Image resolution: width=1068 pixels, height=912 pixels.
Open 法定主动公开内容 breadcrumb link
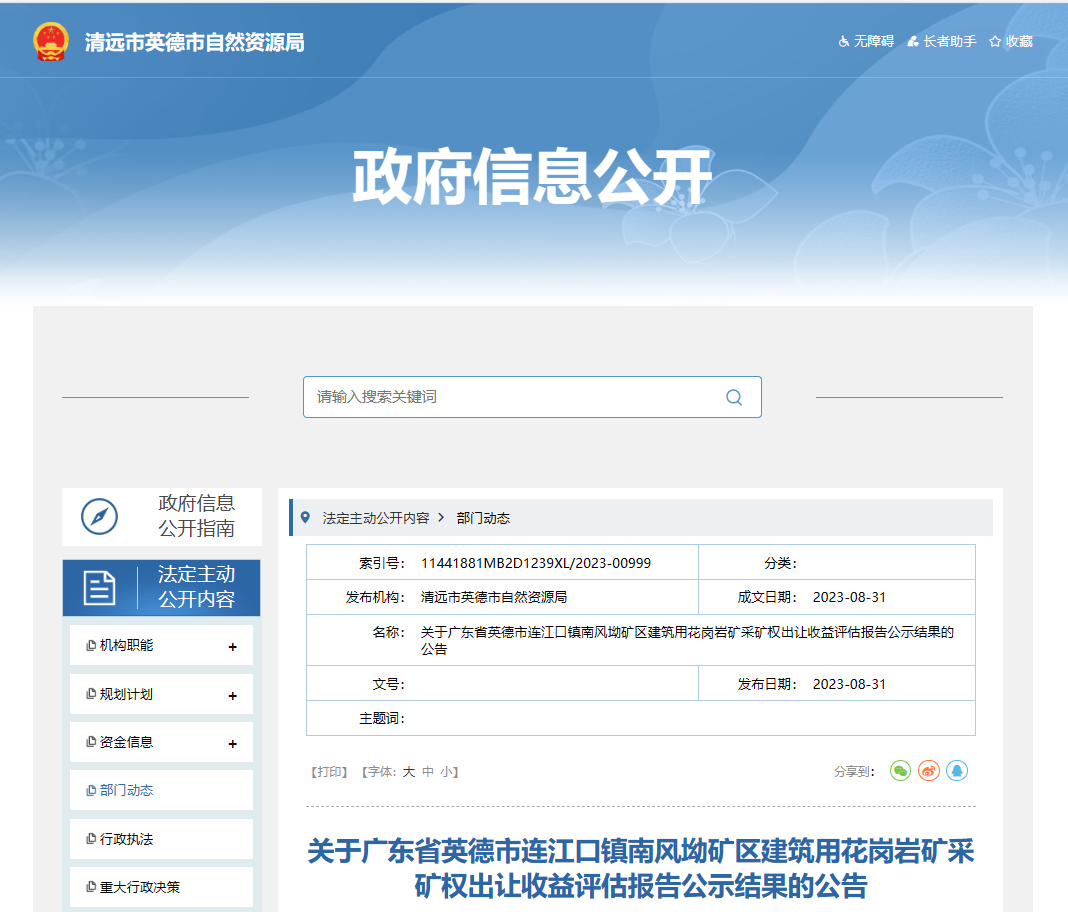click(x=375, y=518)
